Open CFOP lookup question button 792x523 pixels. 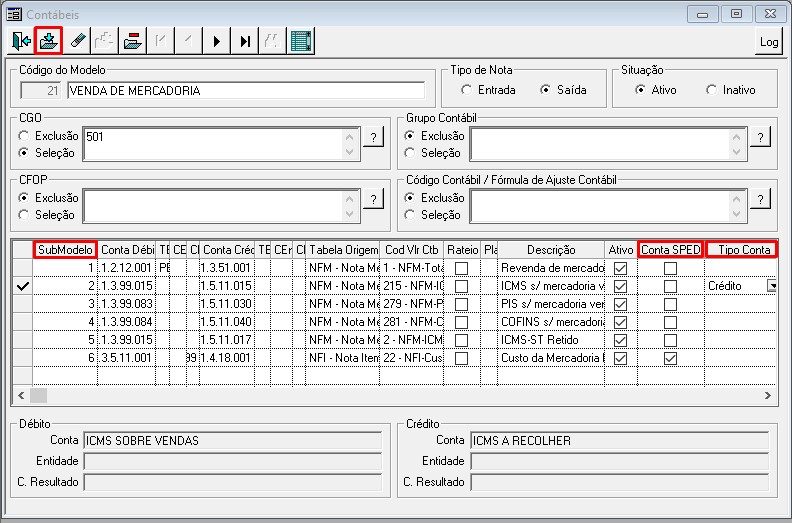[373, 199]
